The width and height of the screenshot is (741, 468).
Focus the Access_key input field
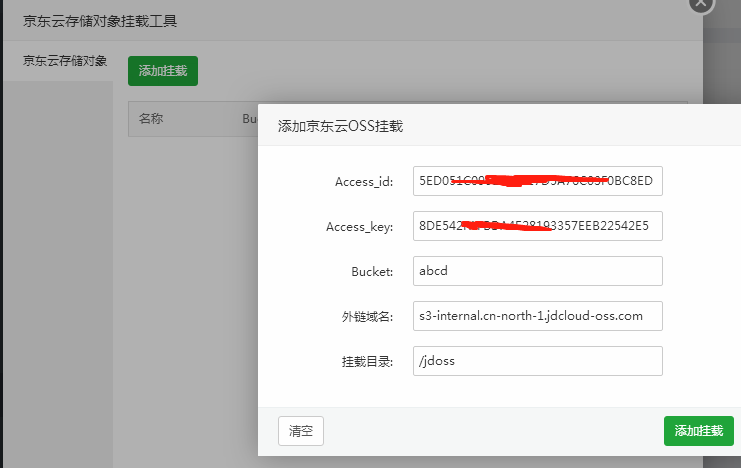(538, 226)
